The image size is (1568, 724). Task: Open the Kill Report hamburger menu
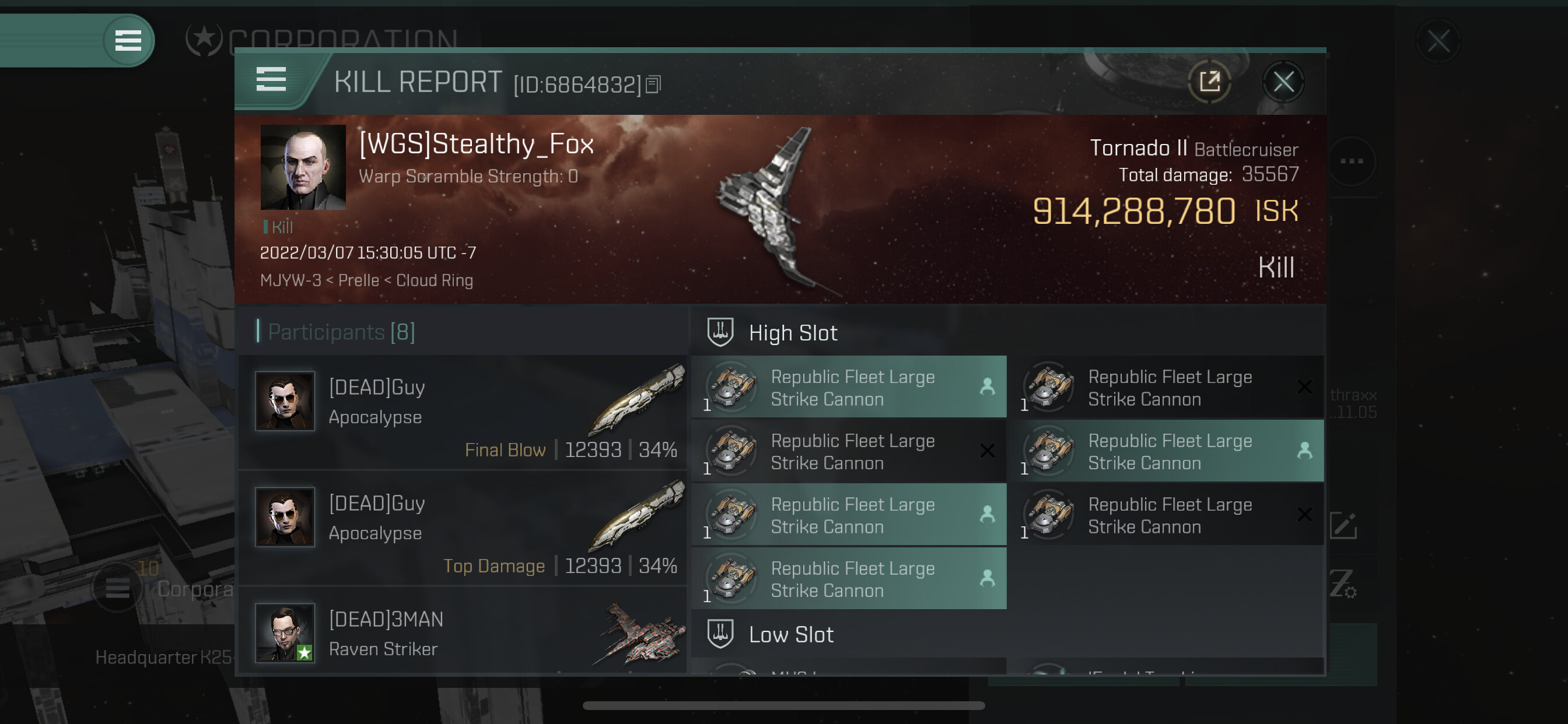click(271, 80)
